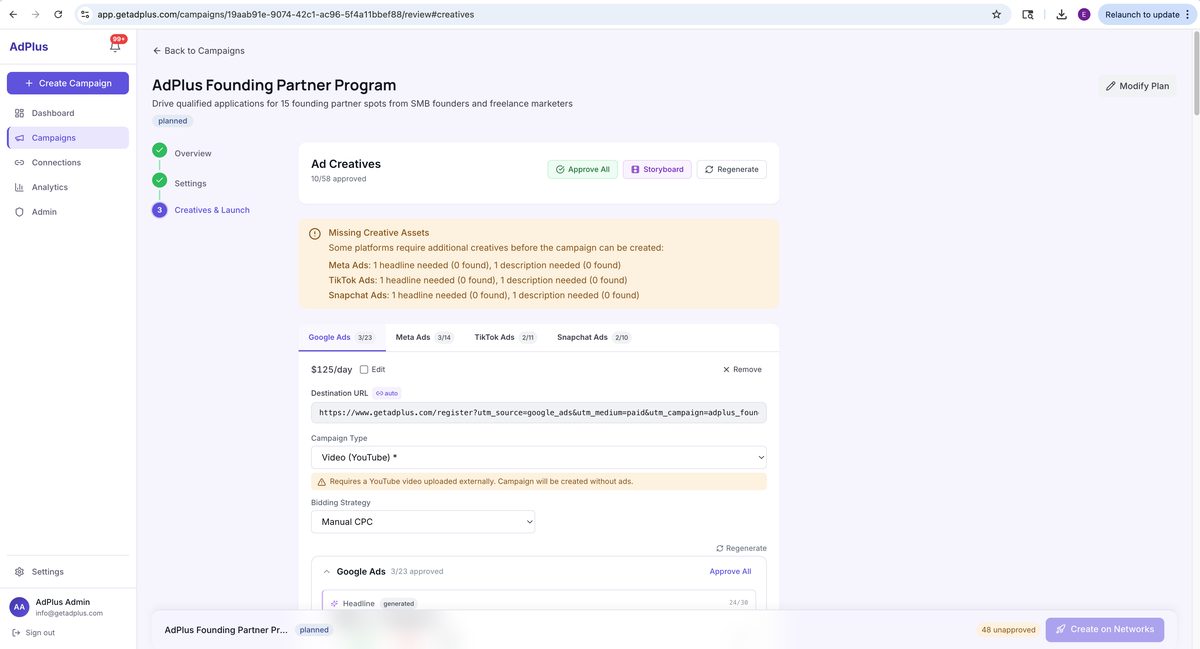1200x649 pixels.
Task: Open Settings in the sidebar footer
Action: [x=68, y=572]
